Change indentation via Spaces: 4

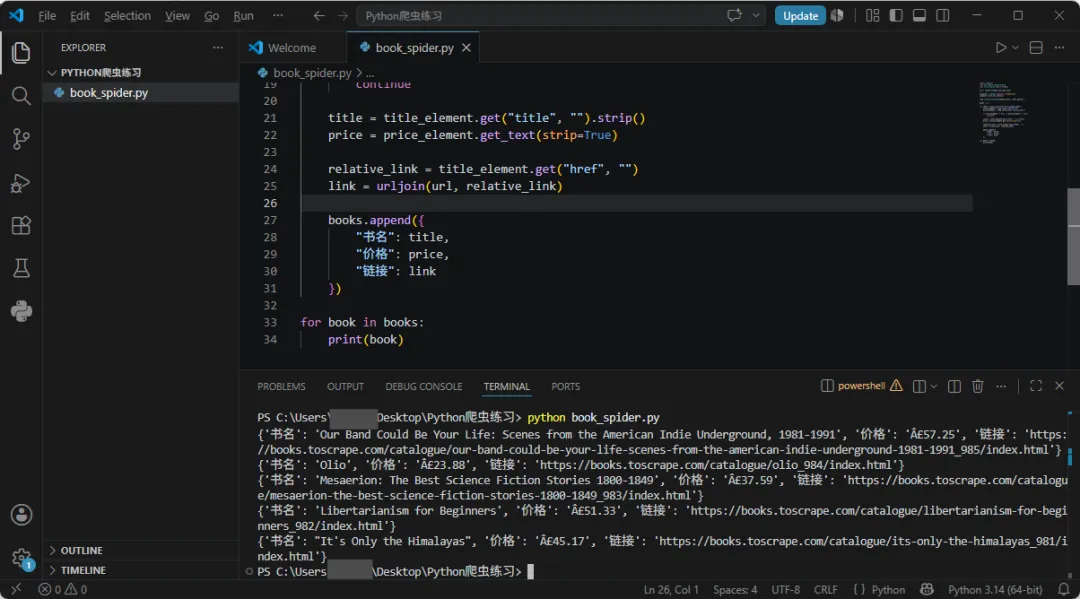(x=735, y=589)
